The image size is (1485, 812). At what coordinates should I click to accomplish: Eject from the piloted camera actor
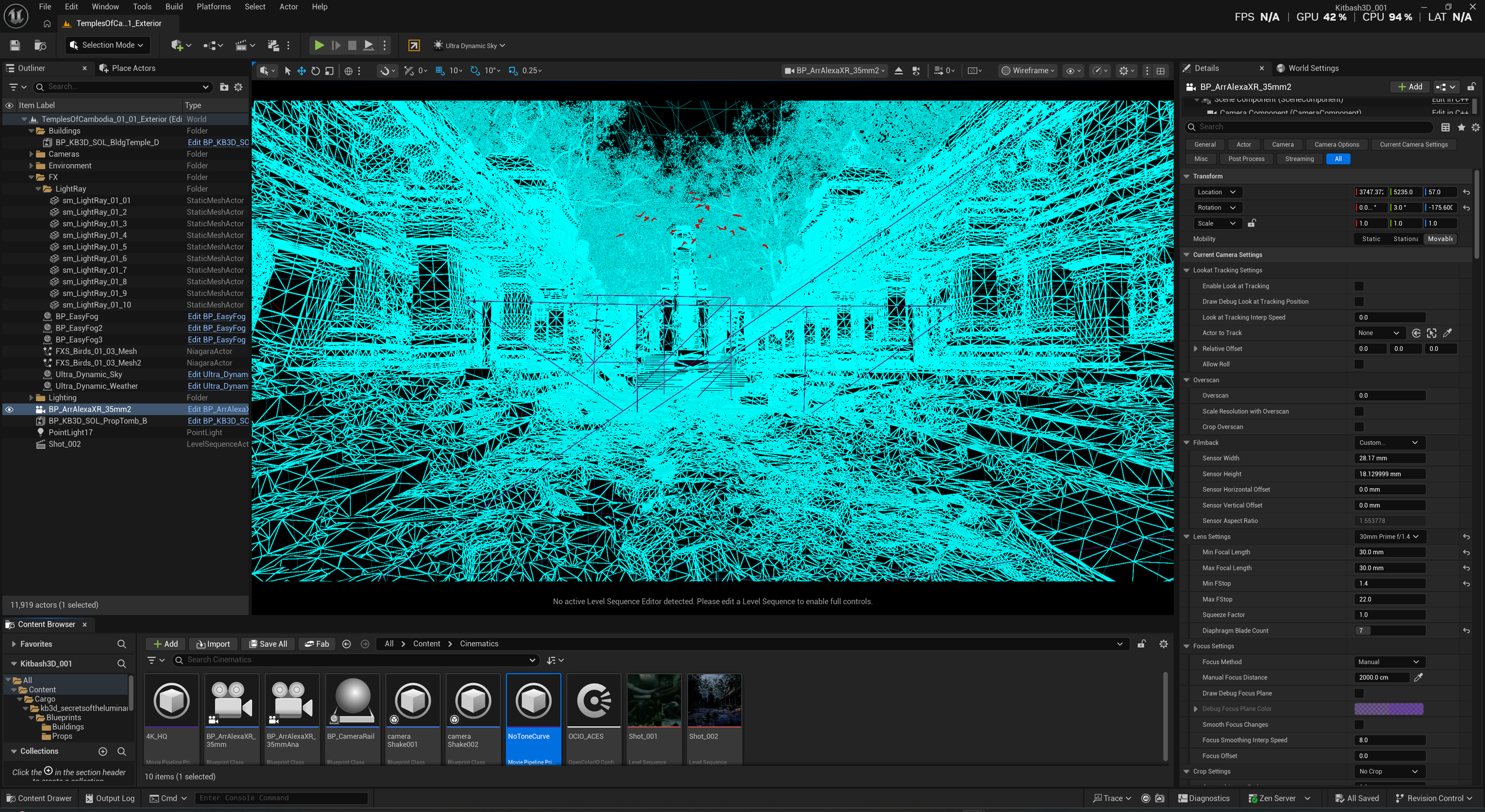point(899,71)
